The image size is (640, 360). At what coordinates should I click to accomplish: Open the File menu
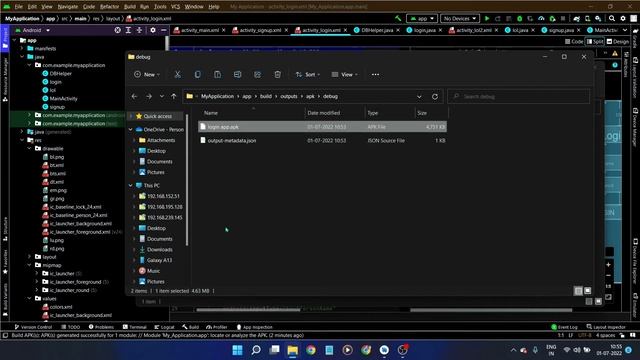[x=18, y=7]
